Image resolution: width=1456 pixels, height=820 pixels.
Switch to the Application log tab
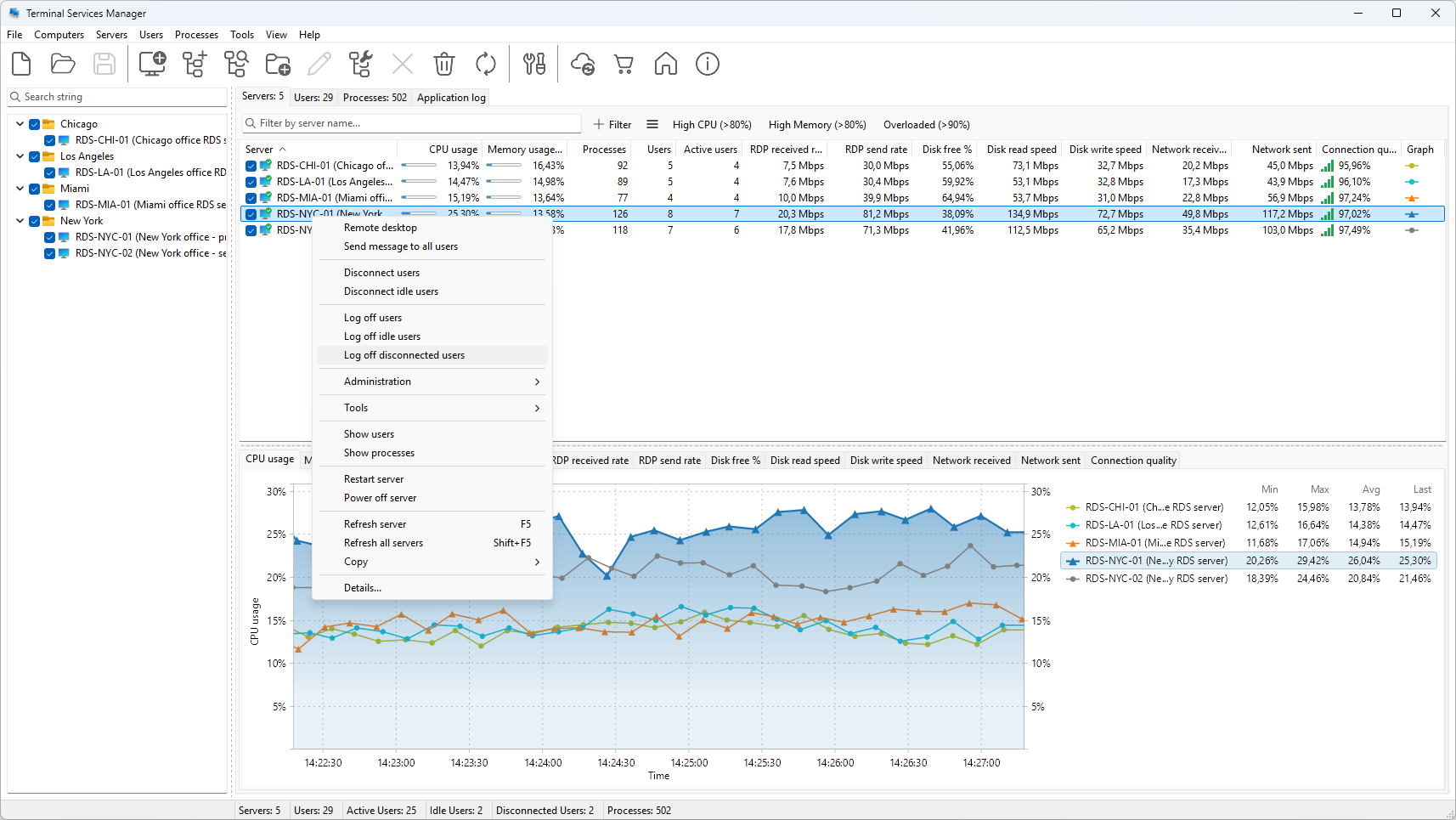point(451,98)
